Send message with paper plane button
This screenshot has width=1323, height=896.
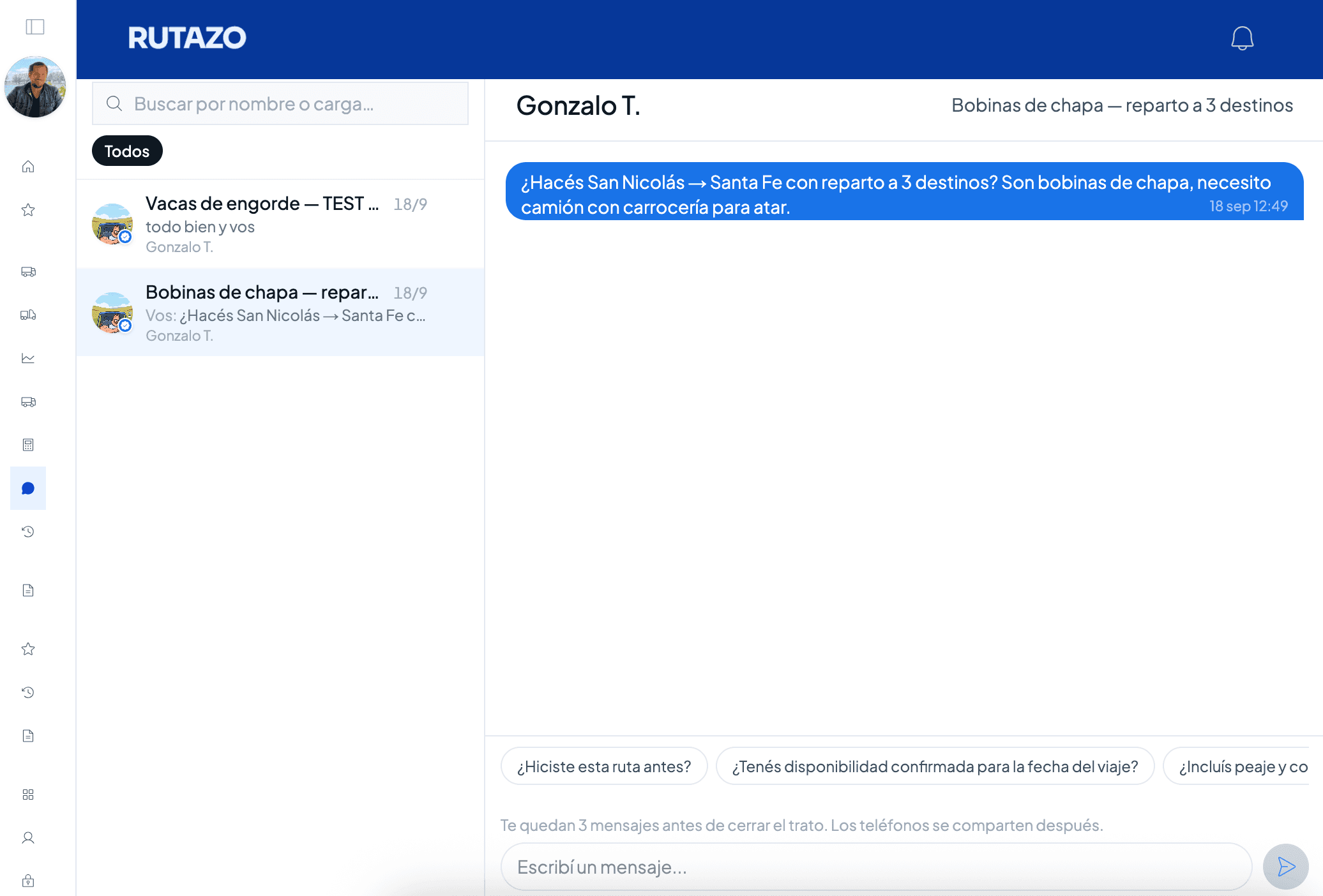click(1286, 867)
